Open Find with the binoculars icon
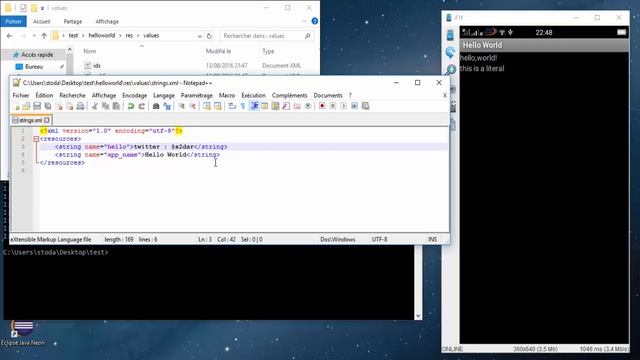The image size is (640, 360). click(156, 106)
